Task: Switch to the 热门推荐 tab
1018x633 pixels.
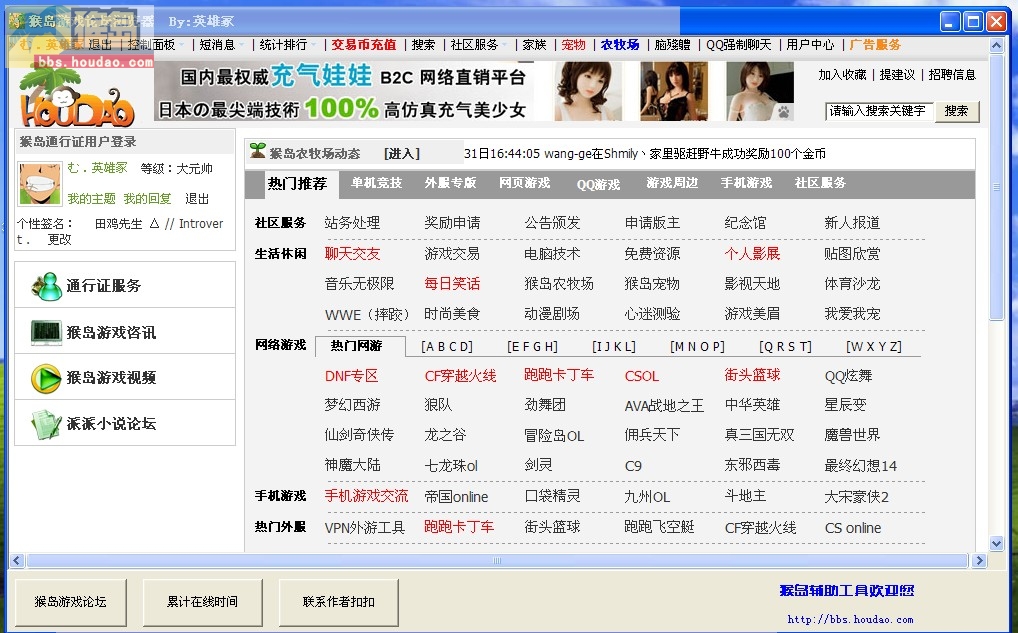Action: [x=297, y=184]
